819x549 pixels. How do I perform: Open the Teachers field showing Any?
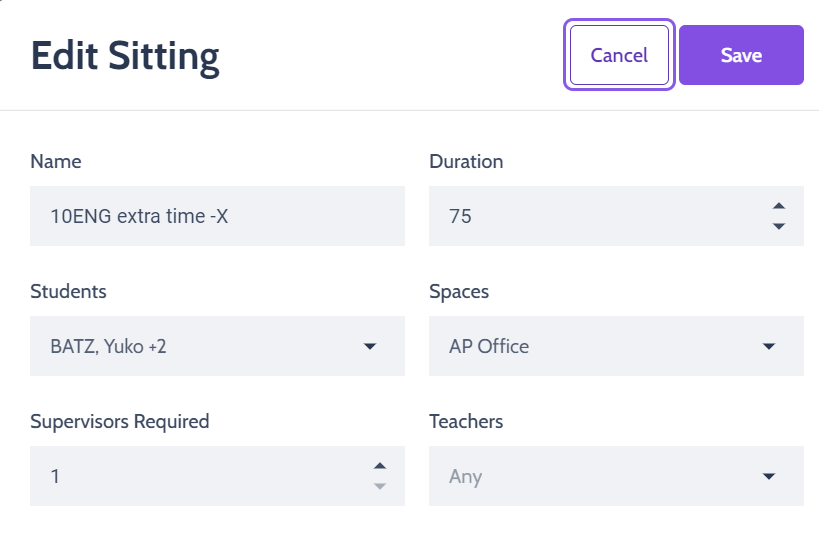tap(616, 476)
